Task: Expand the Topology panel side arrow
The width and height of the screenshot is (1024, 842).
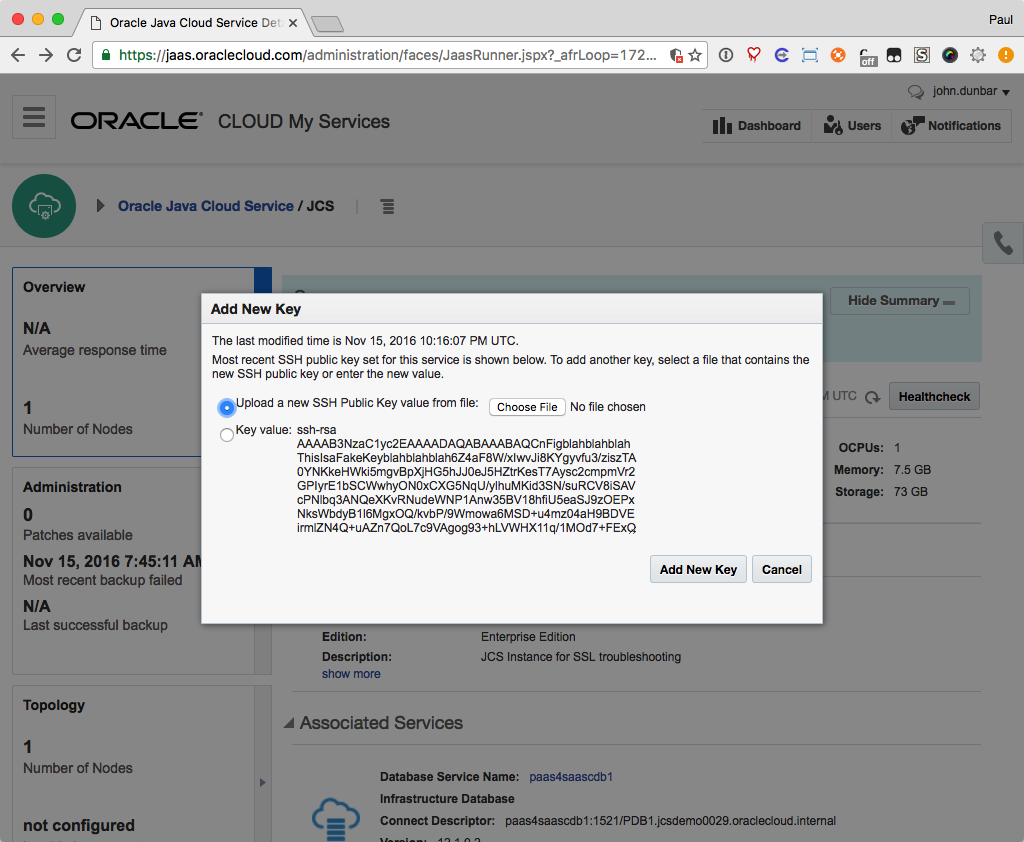Action: click(x=263, y=782)
